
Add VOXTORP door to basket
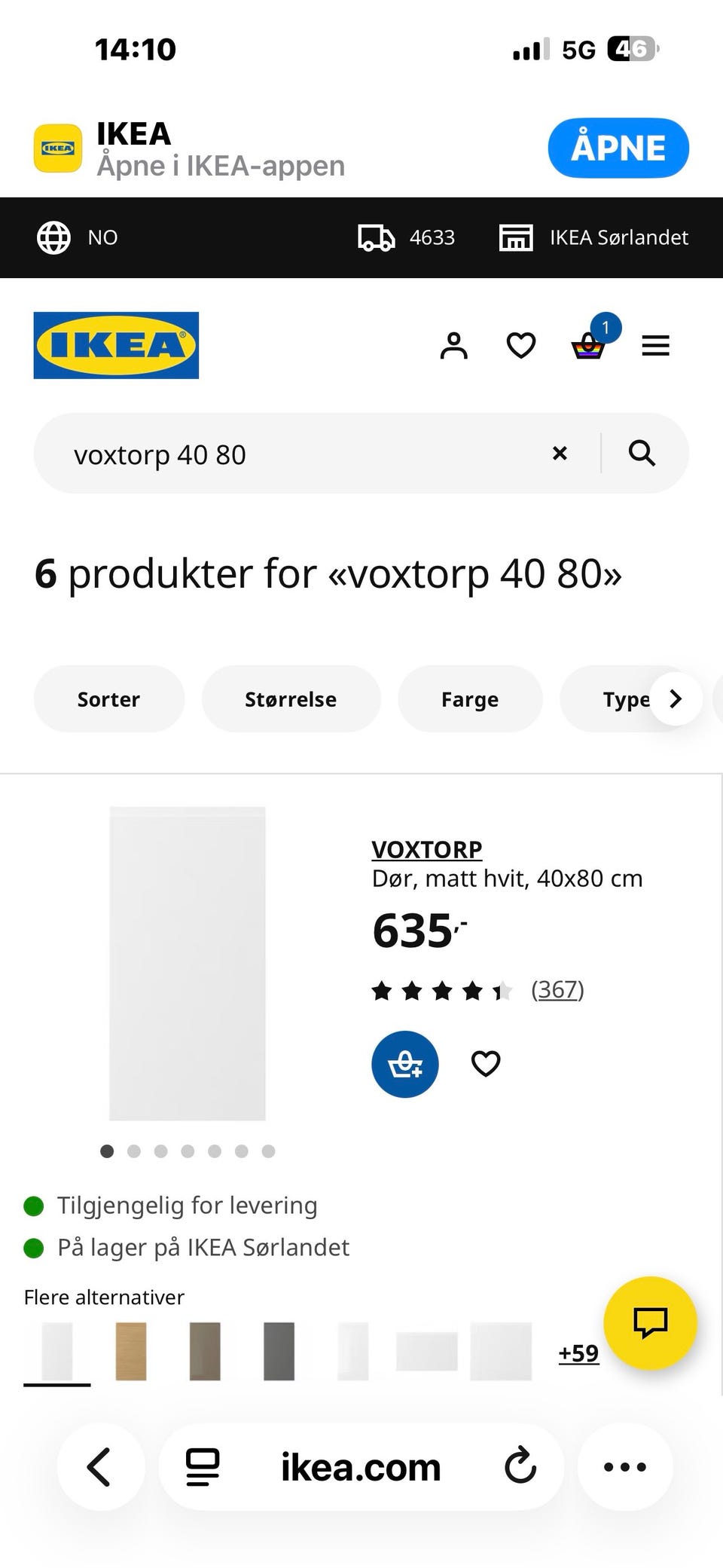pyautogui.click(x=405, y=1064)
